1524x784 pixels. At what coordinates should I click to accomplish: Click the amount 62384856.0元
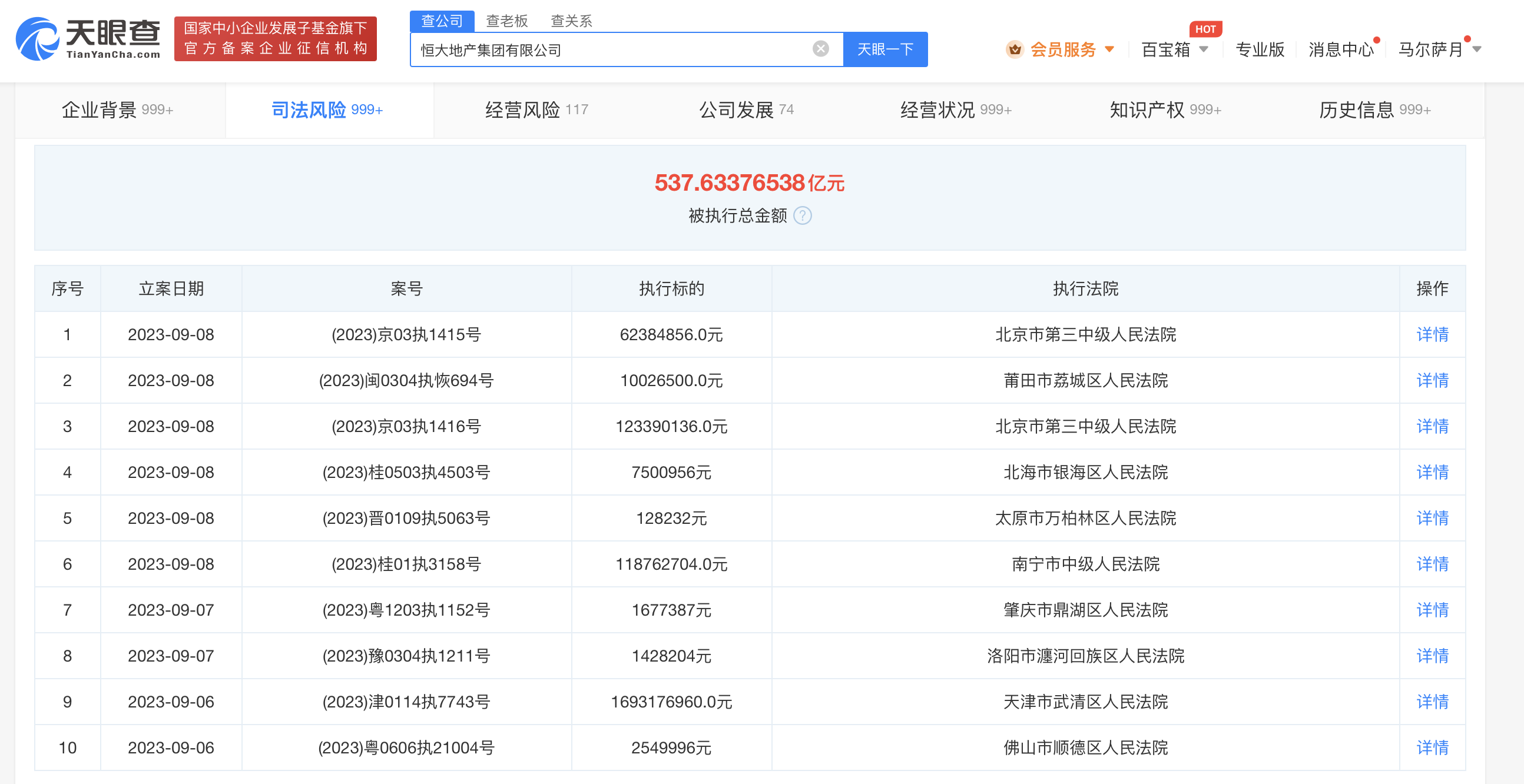671,335
